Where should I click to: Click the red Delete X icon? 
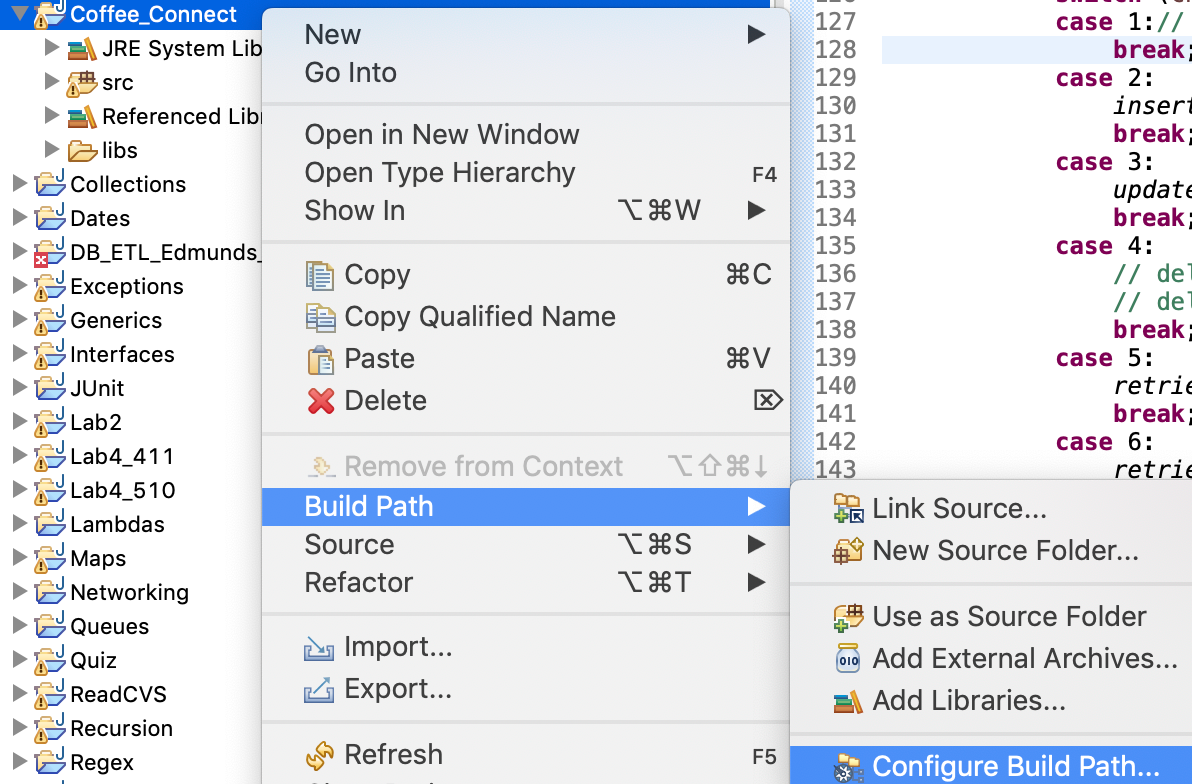tap(320, 401)
